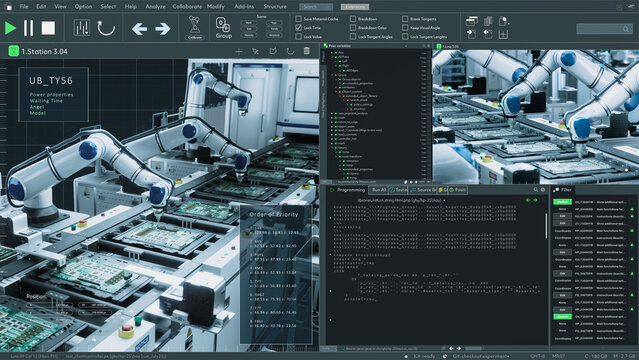Open the Add-Ins menu

(244, 7)
